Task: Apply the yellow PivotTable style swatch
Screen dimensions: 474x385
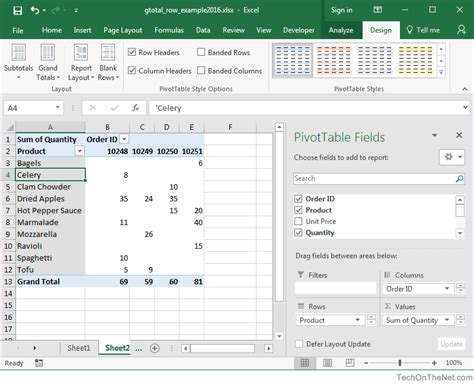Action: coord(415,60)
